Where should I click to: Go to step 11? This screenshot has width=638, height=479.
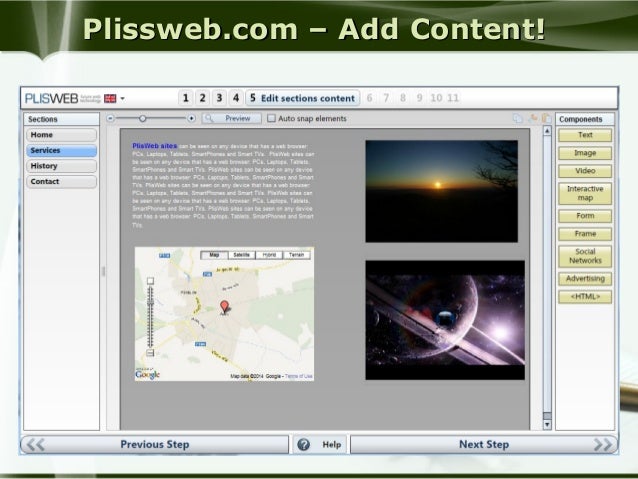click(453, 98)
